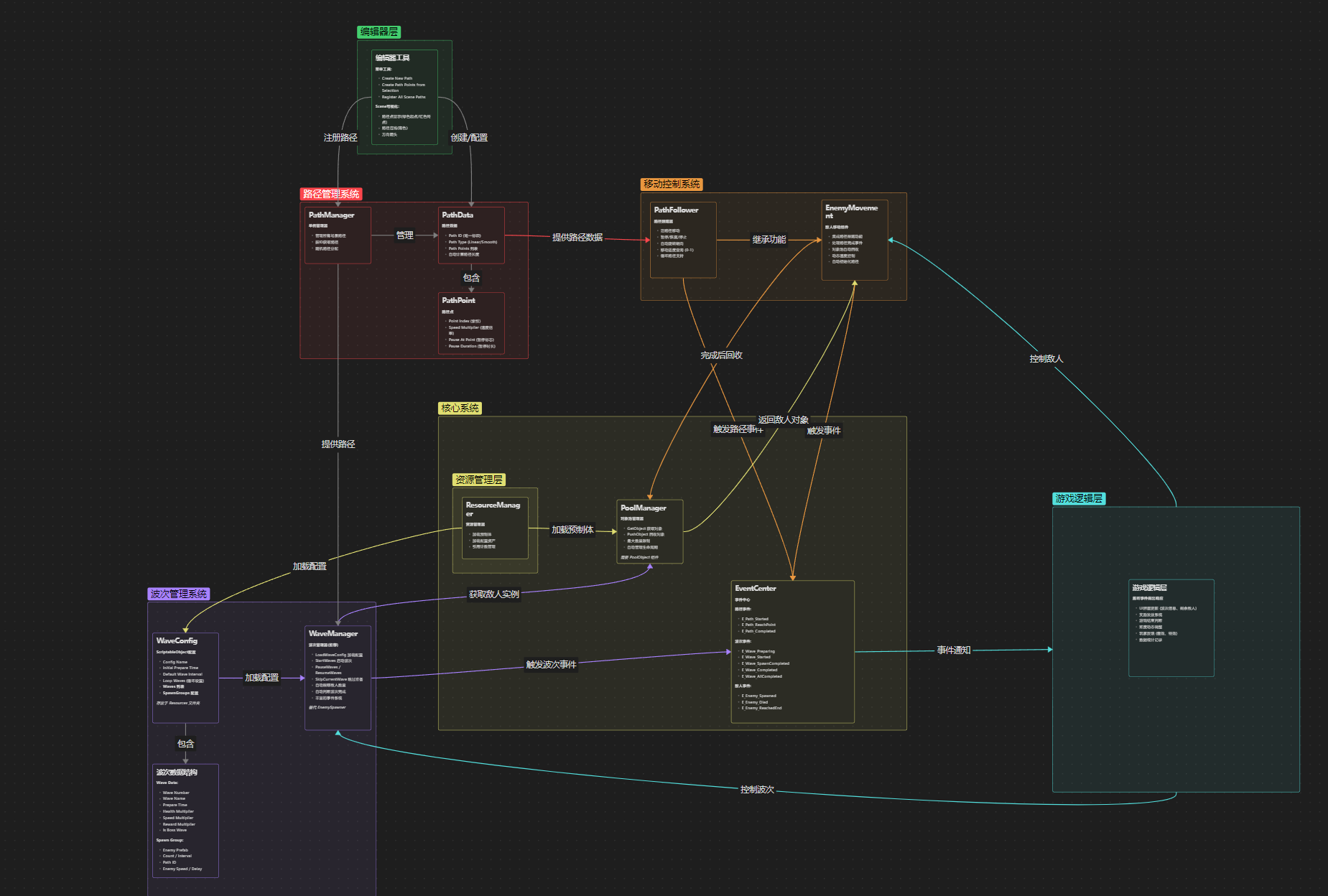Image resolution: width=1328 pixels, height=896 pixels.
Task: Click the yellow 核心系统 group label
Action: tap(460, 408)
